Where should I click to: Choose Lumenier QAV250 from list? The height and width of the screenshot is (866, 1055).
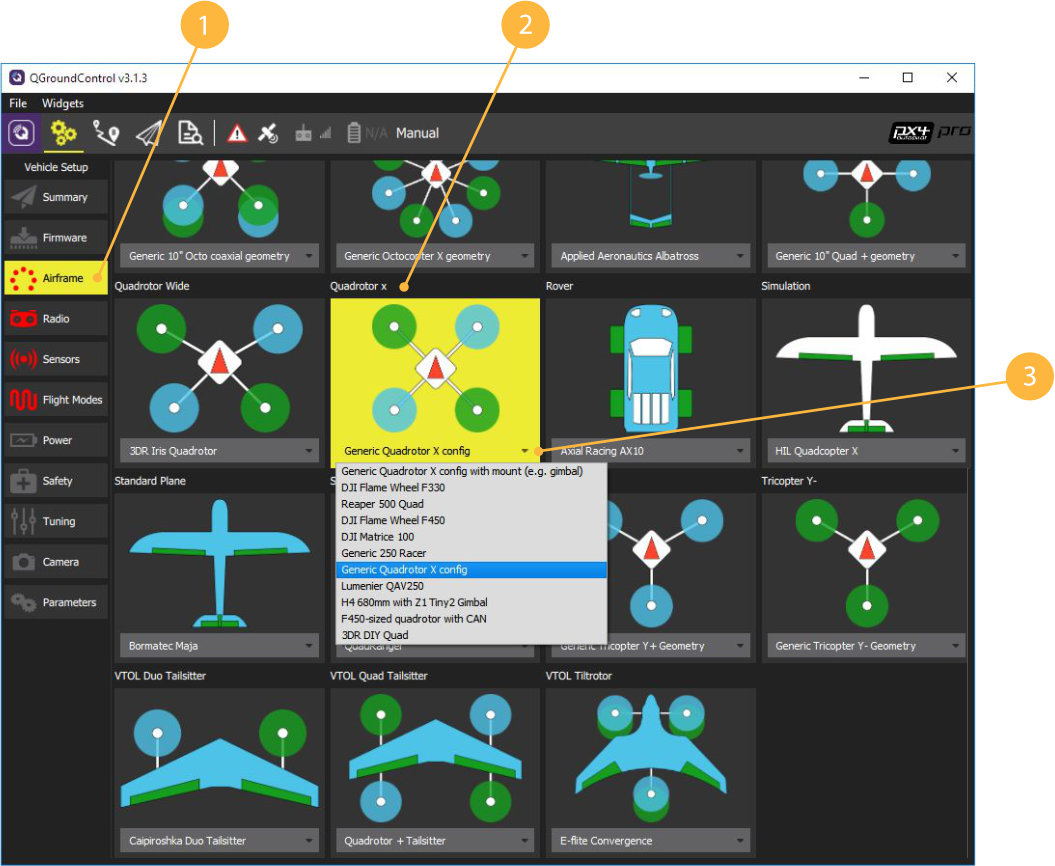tap(471, 586)
